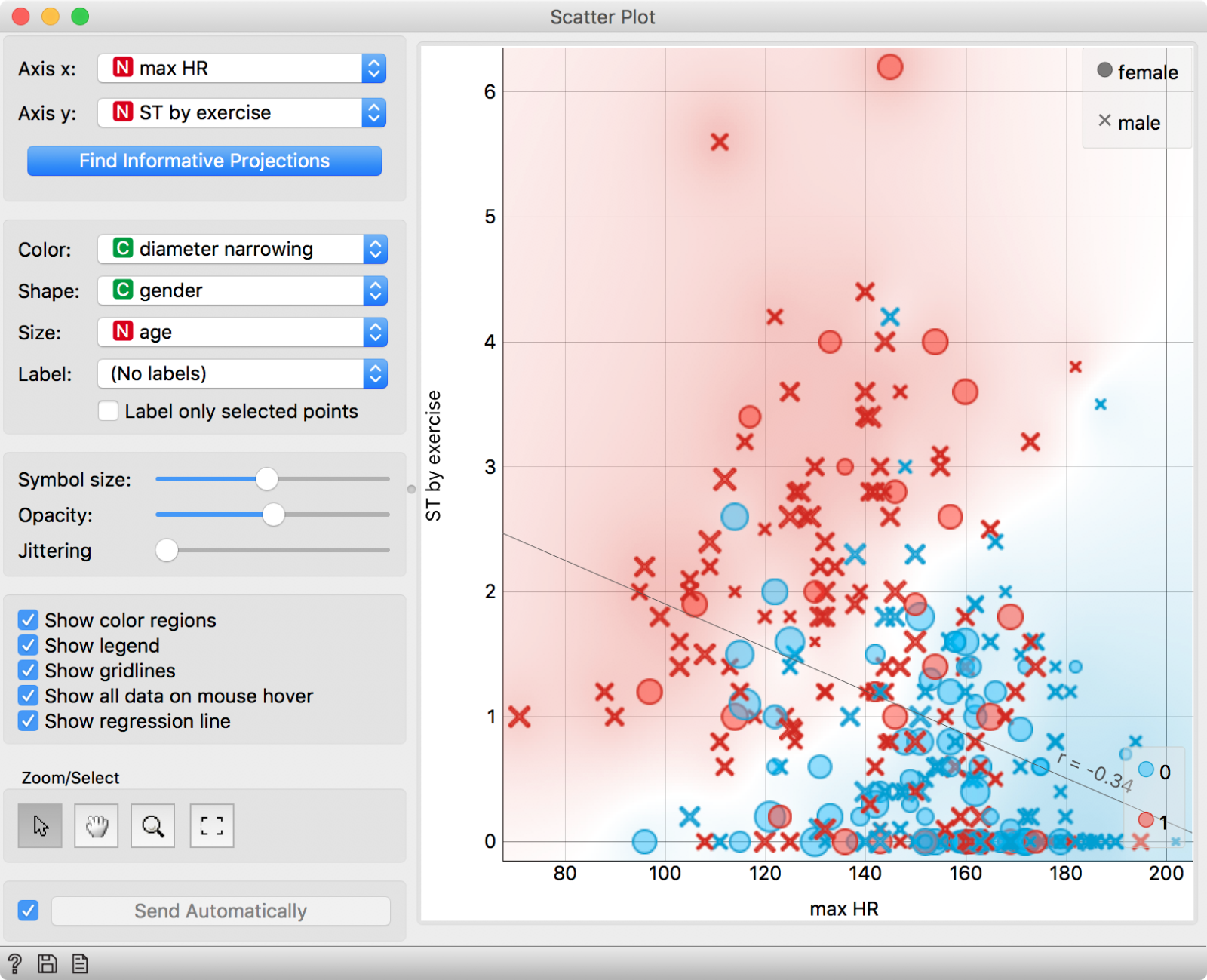Image resolution: width=1207 pixels, height=980 pixels.
Task: Select the arrow selection tool
Action: [40, 826]
